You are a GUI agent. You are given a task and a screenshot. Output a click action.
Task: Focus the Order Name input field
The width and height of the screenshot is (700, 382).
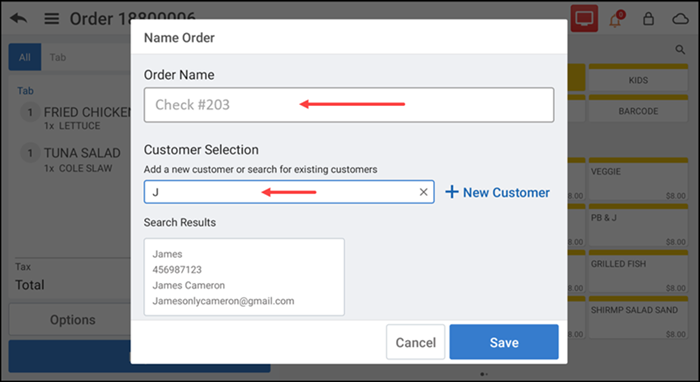[349, 105]
